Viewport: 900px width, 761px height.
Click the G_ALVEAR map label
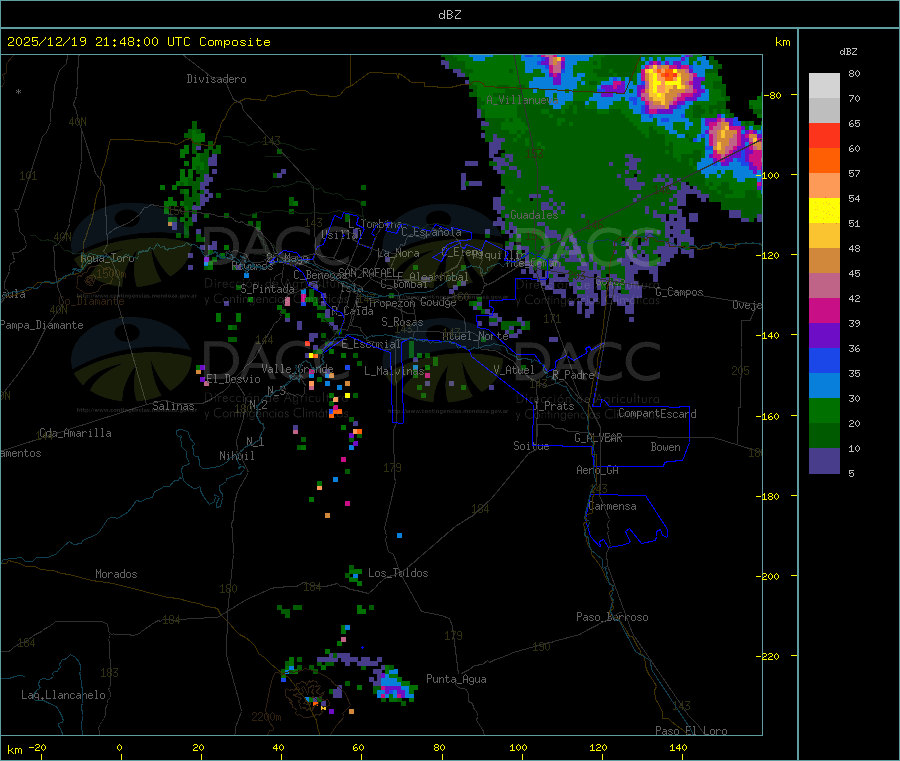[598, 438]
